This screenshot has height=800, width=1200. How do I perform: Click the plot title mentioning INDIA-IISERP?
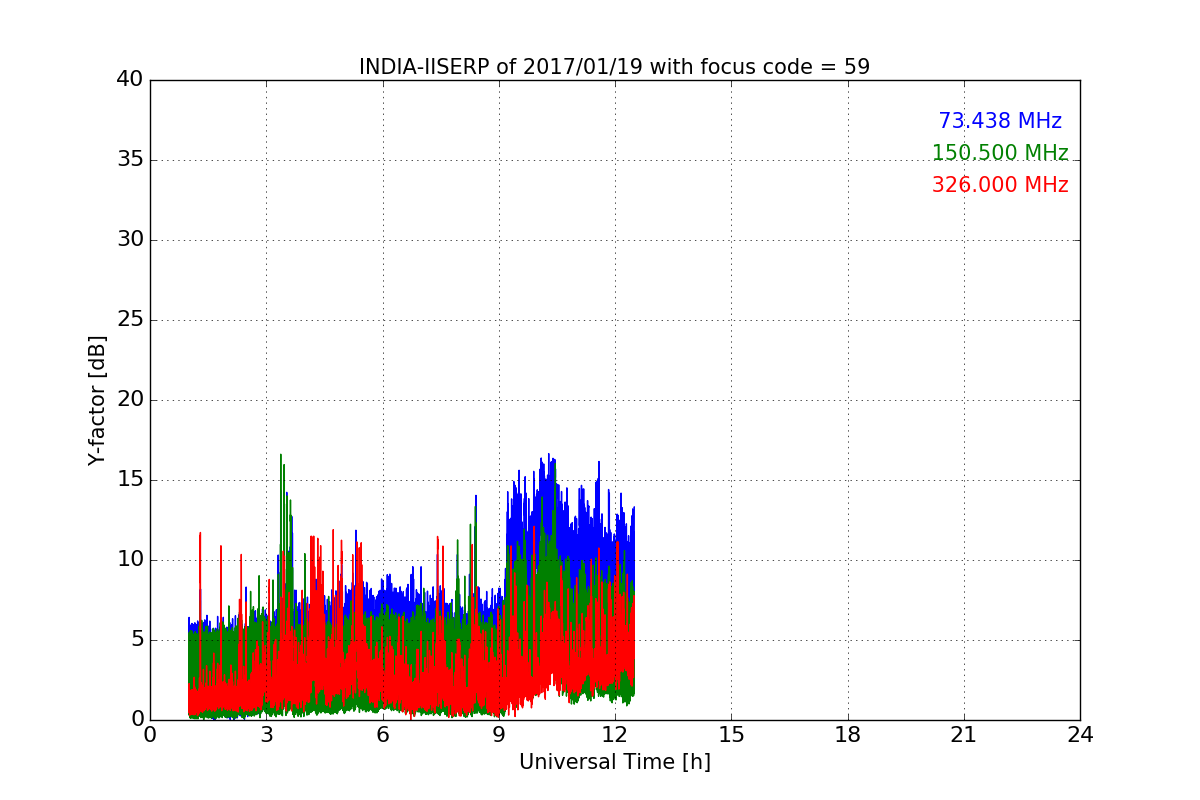(x=614, y=67)
